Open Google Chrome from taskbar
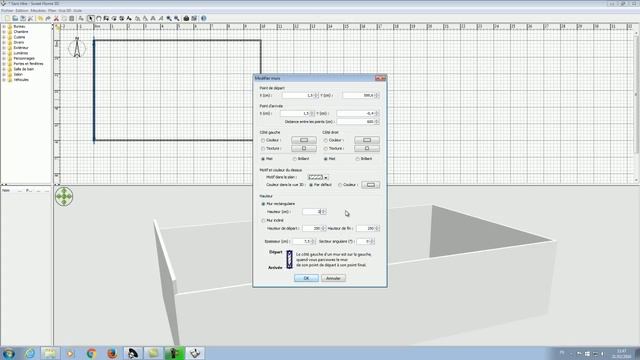 (91, 353)
